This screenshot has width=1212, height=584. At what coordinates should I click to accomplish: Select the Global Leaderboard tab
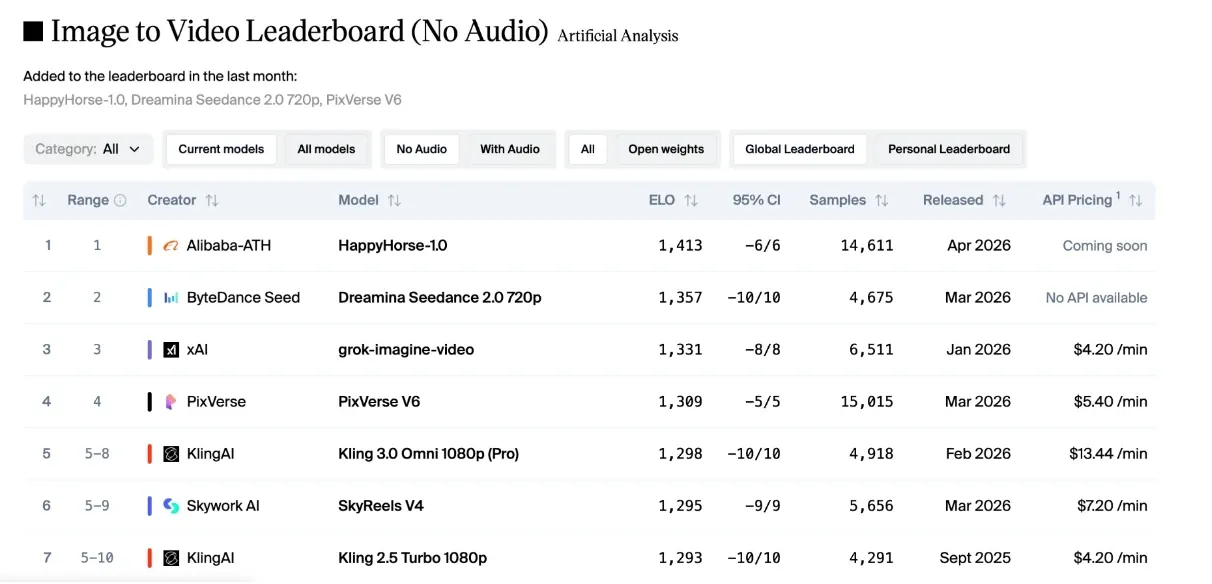click(x=800, y=149)
